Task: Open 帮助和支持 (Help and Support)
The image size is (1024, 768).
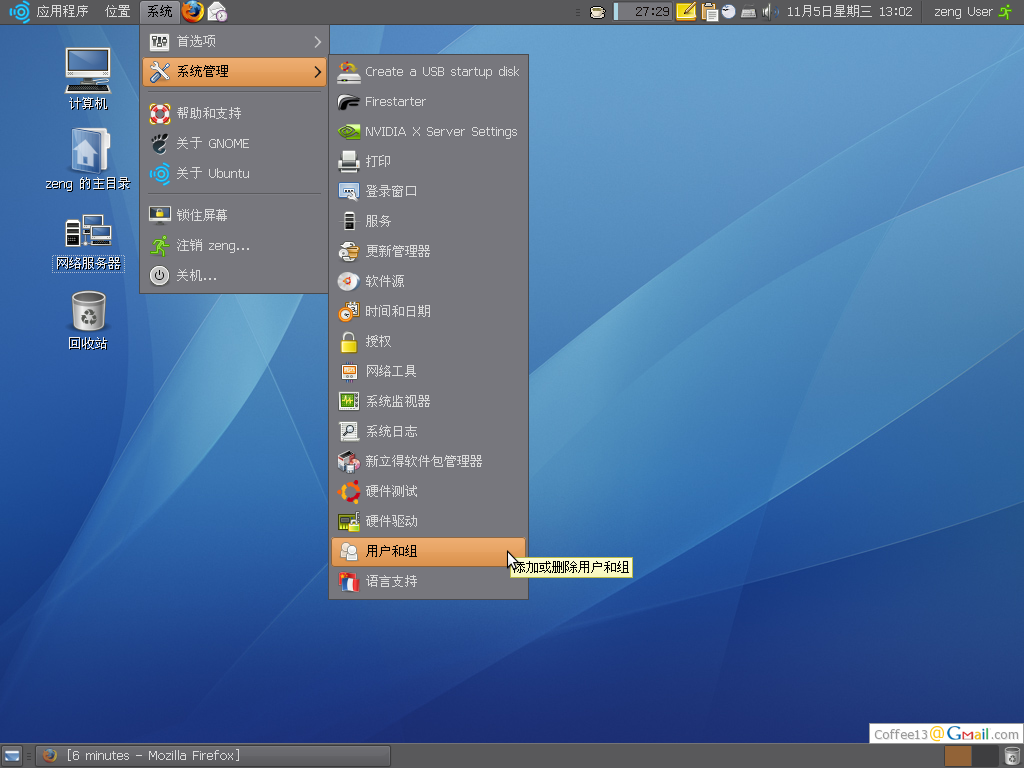Action: click(x=234, y=114)
